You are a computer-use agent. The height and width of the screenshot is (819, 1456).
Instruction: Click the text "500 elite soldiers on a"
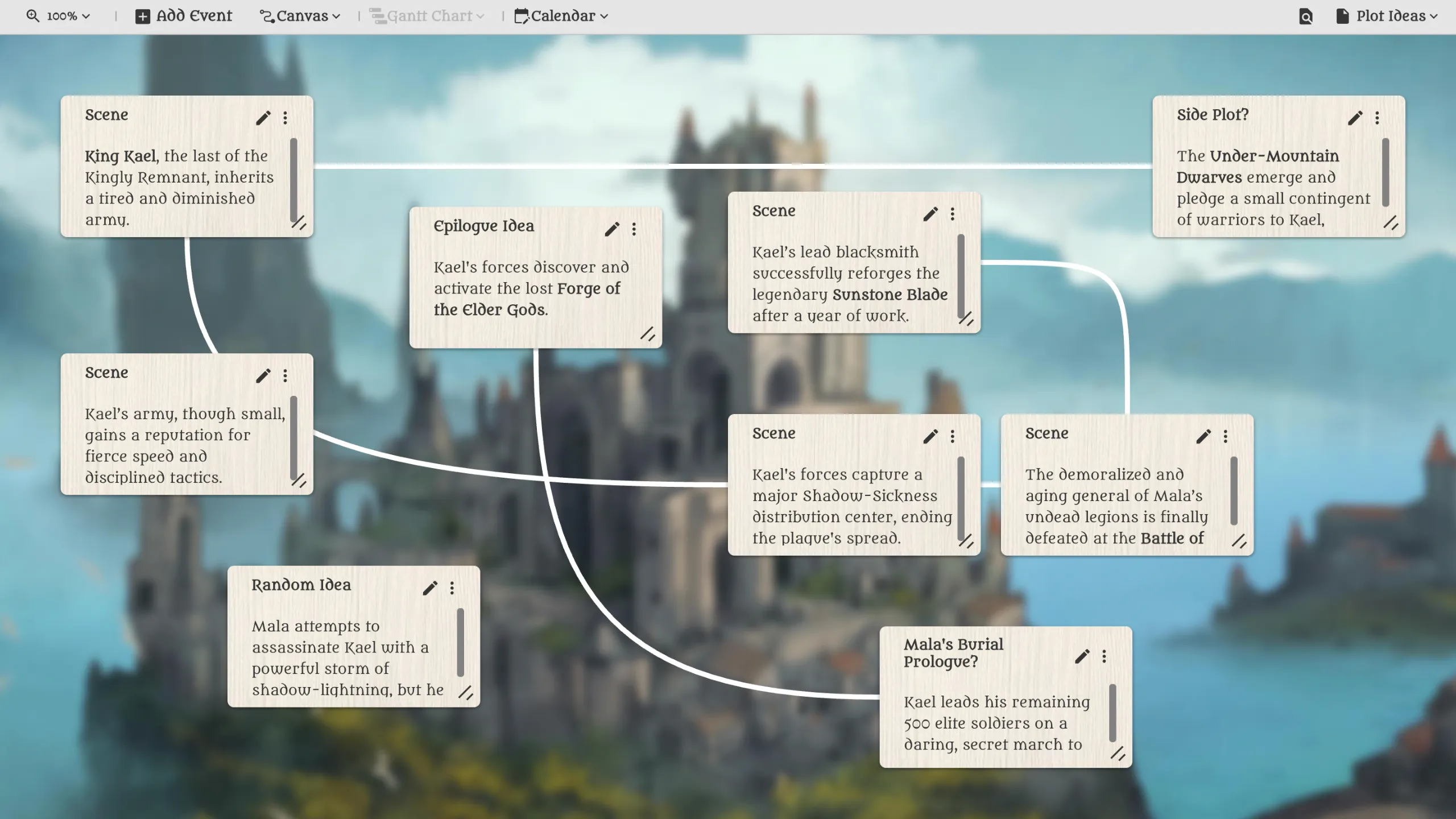click(x=986, y=723)
